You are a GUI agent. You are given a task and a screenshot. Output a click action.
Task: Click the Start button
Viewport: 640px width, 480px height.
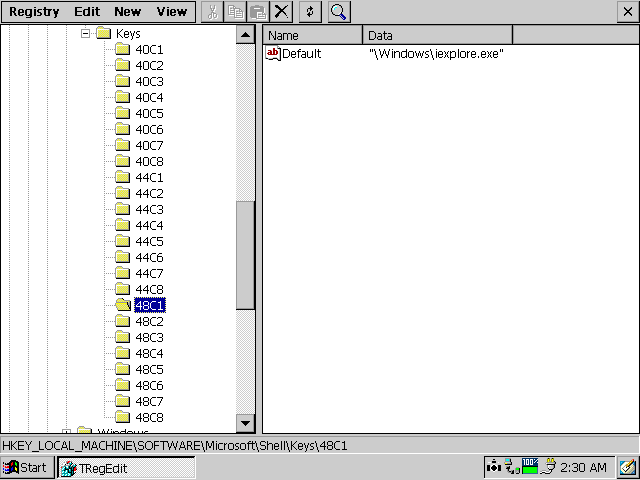[x=26, y=467]
